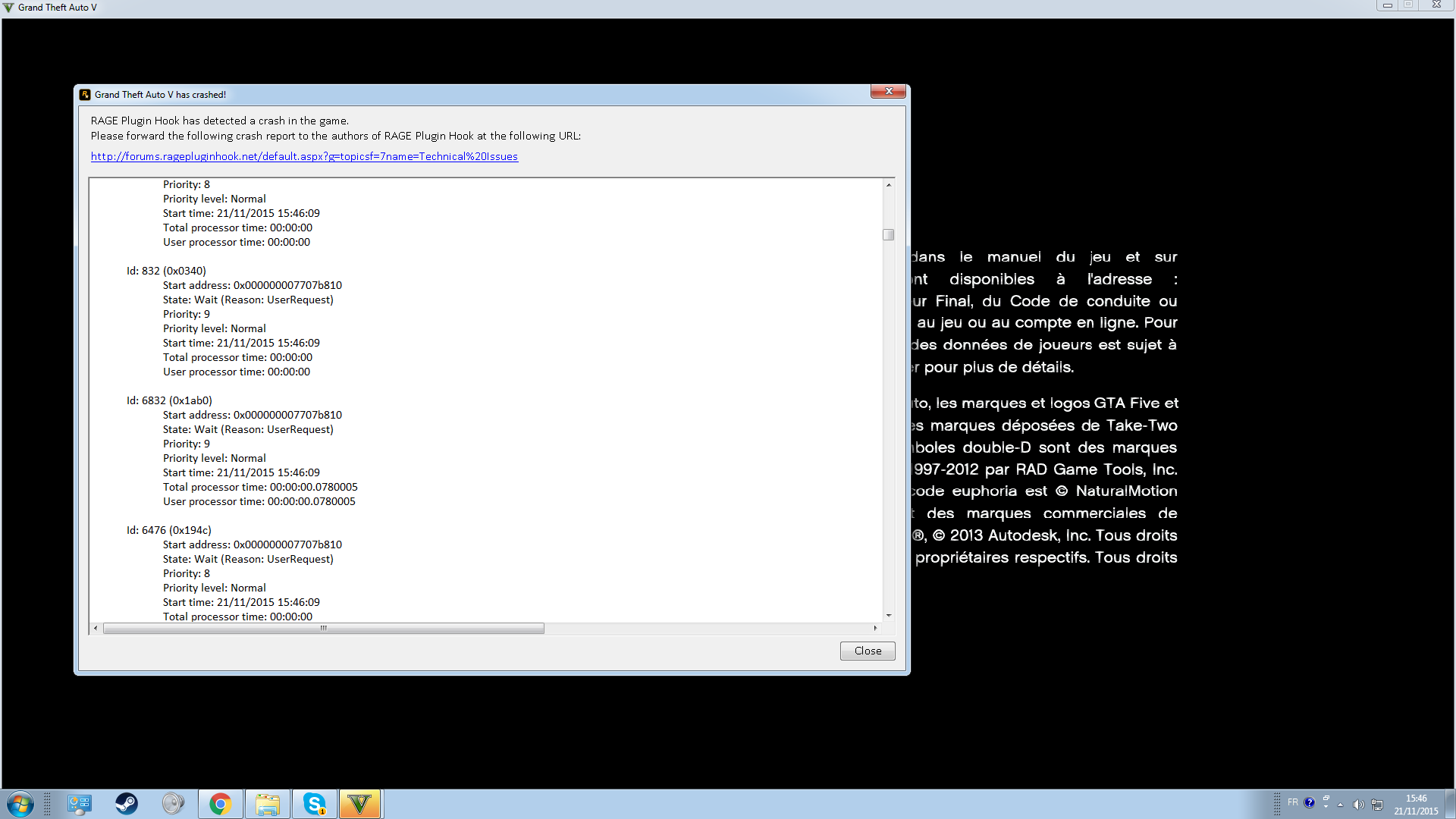The image size is (1456, 819).
Task: Open the taskbar clock and date
Action: tap(1416, 805)
